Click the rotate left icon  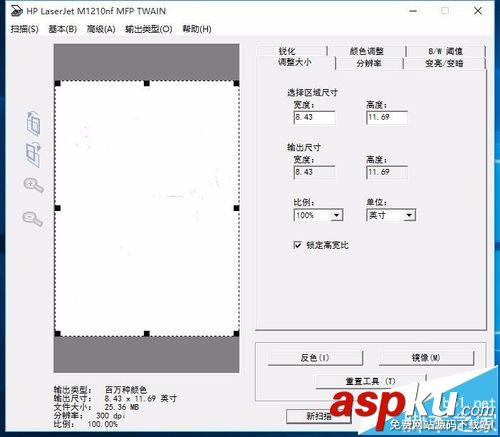coord(33,123)
